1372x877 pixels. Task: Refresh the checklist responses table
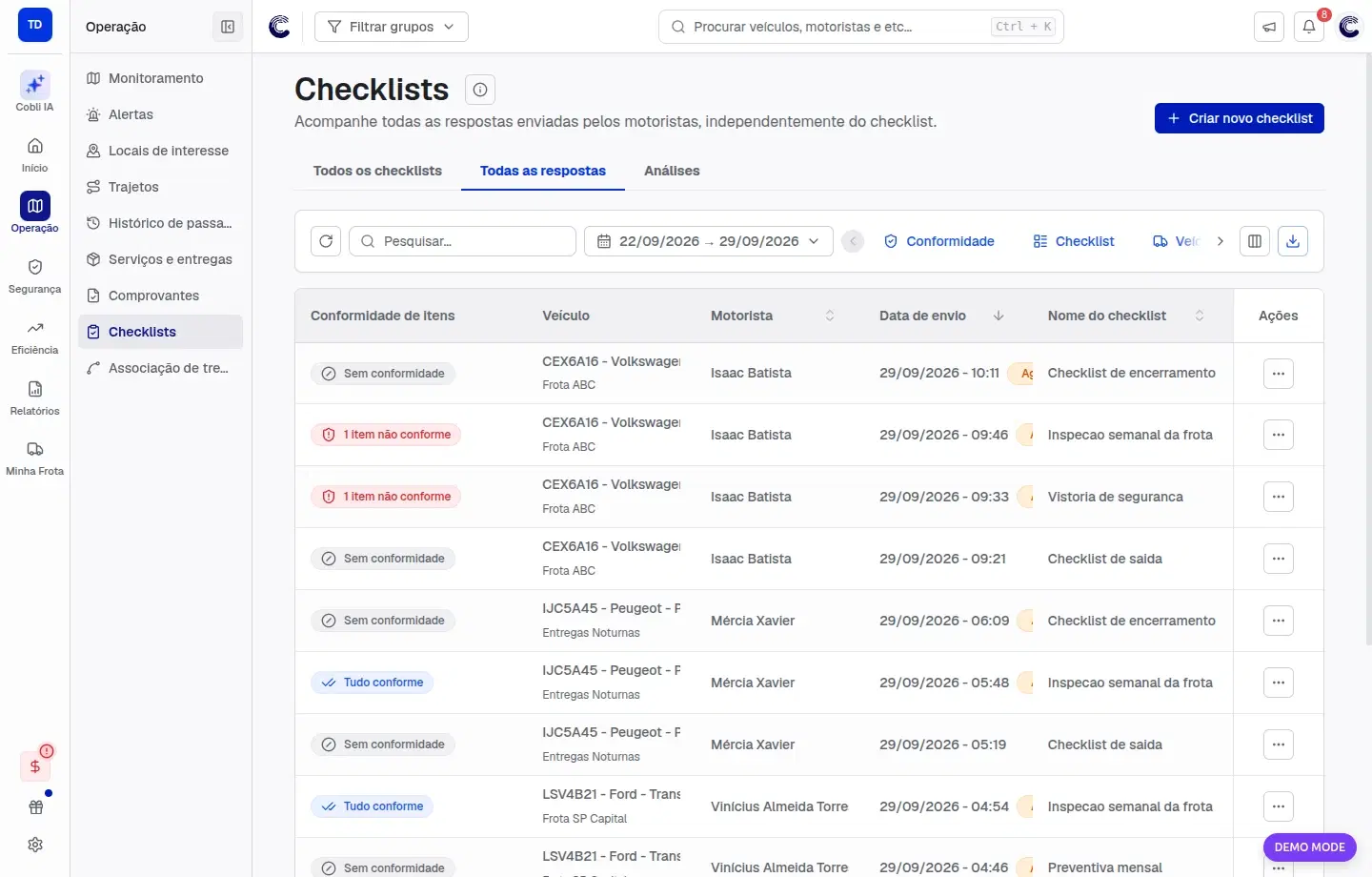(326, 241)
